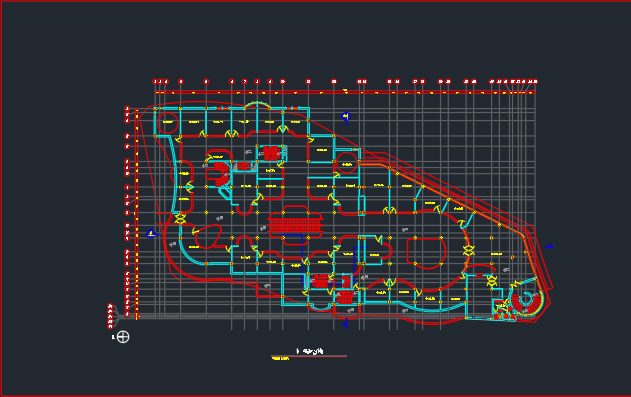The image size is (631, 397).
Task: Click the circular crosshair north symbol
Action: coord(123,337)
